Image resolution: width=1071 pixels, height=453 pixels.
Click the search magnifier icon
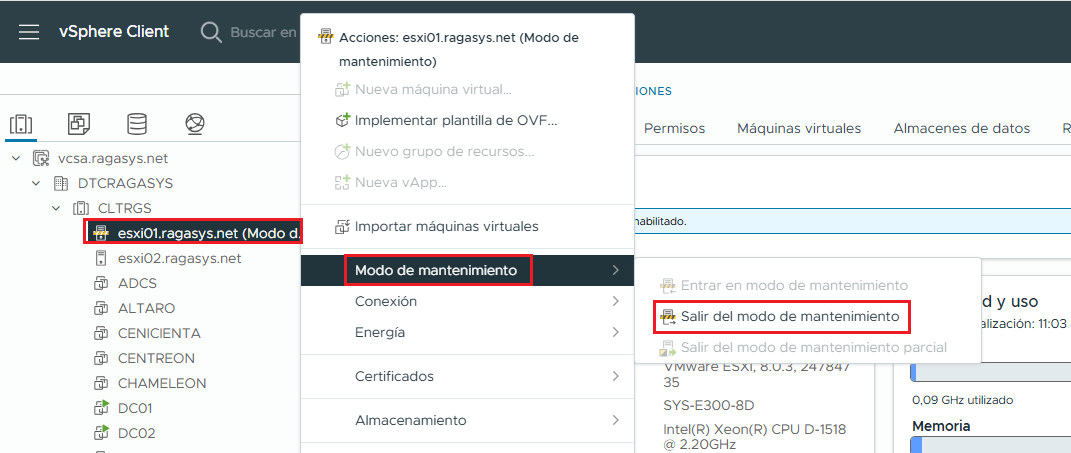[x=211, y=32]
